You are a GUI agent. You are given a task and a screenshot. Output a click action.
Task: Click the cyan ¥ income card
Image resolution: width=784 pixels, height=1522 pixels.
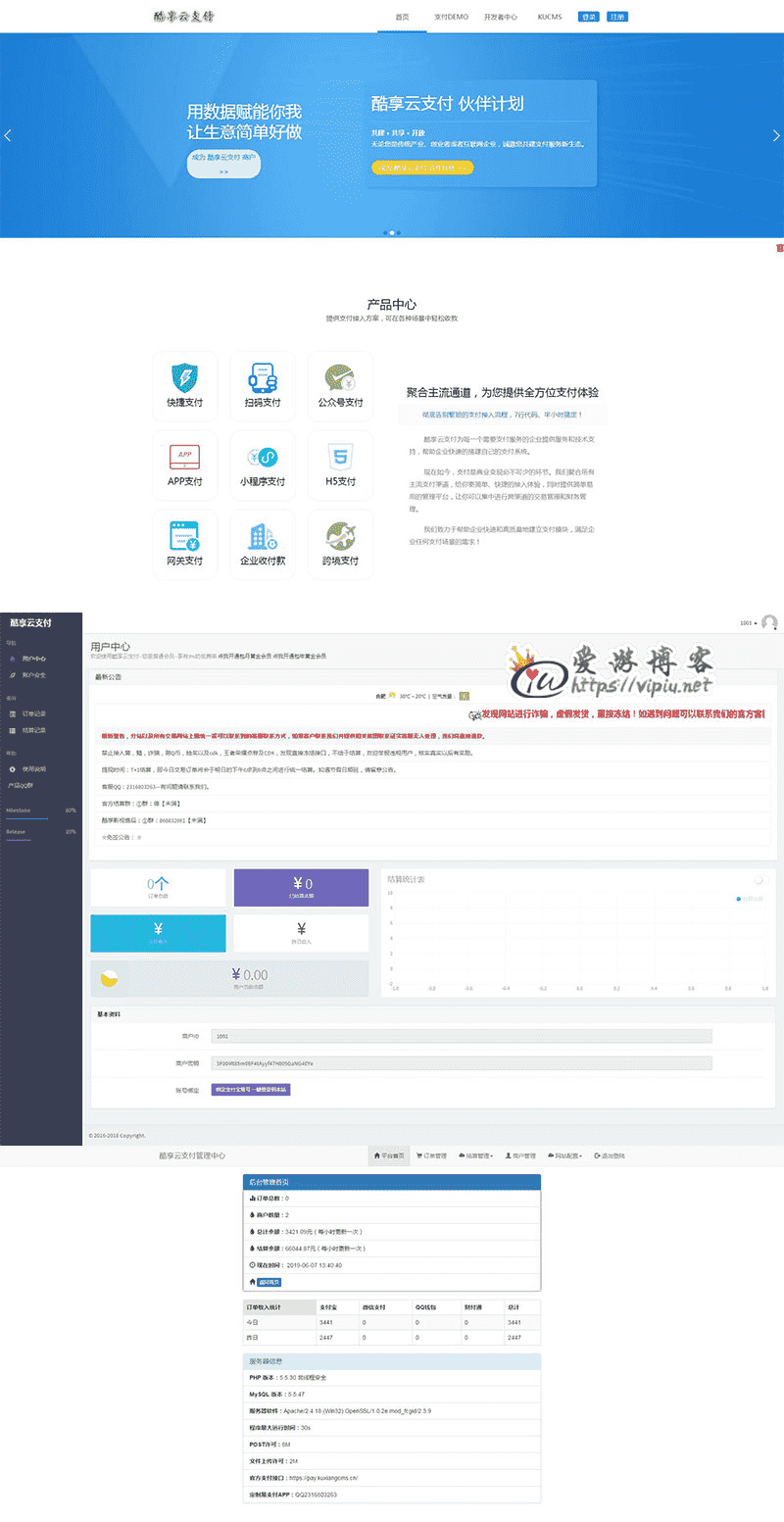(158, 933)
